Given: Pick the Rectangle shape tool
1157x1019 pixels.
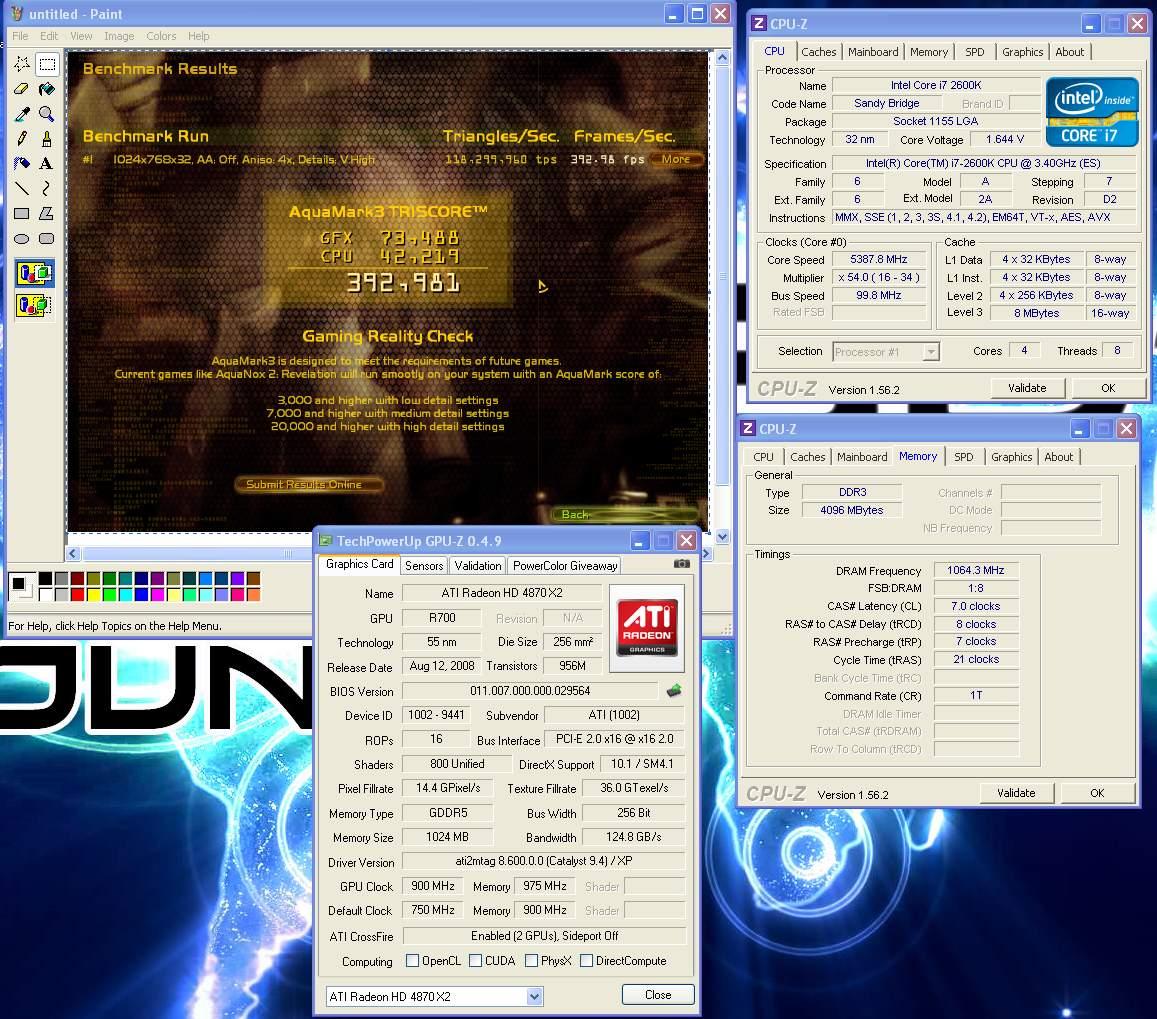Looking at the screenshot, I should pos(22,214).
